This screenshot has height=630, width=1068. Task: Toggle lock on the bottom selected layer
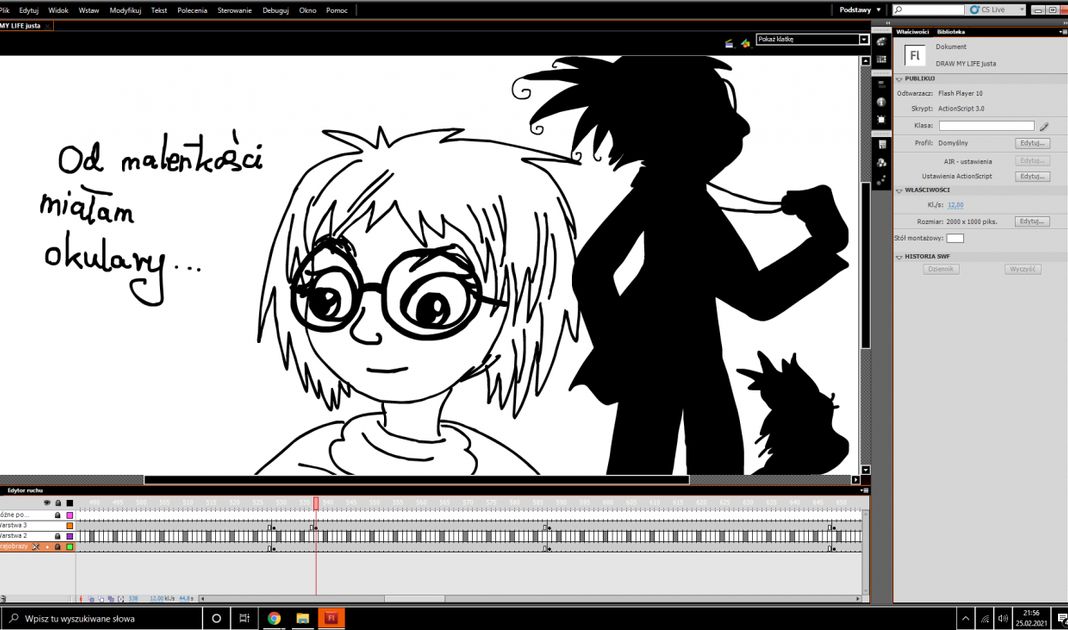click(58, 547)
